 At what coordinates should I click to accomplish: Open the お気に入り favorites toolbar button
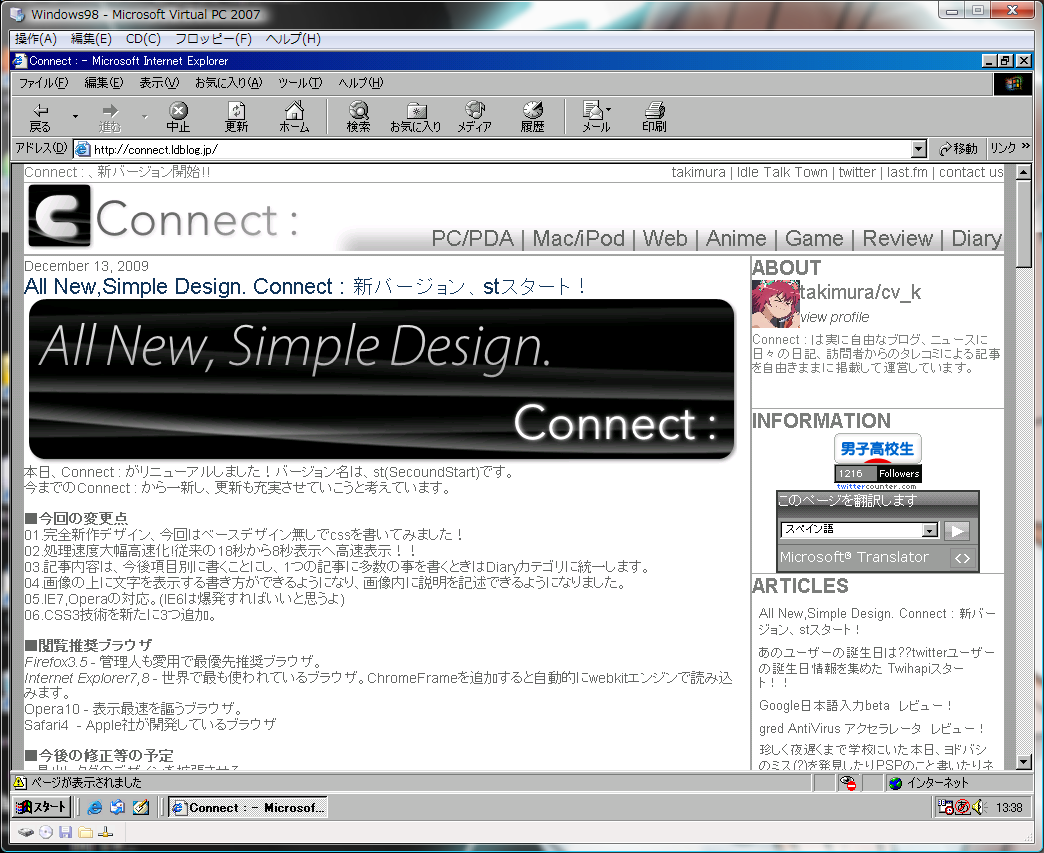click(415, 117)
